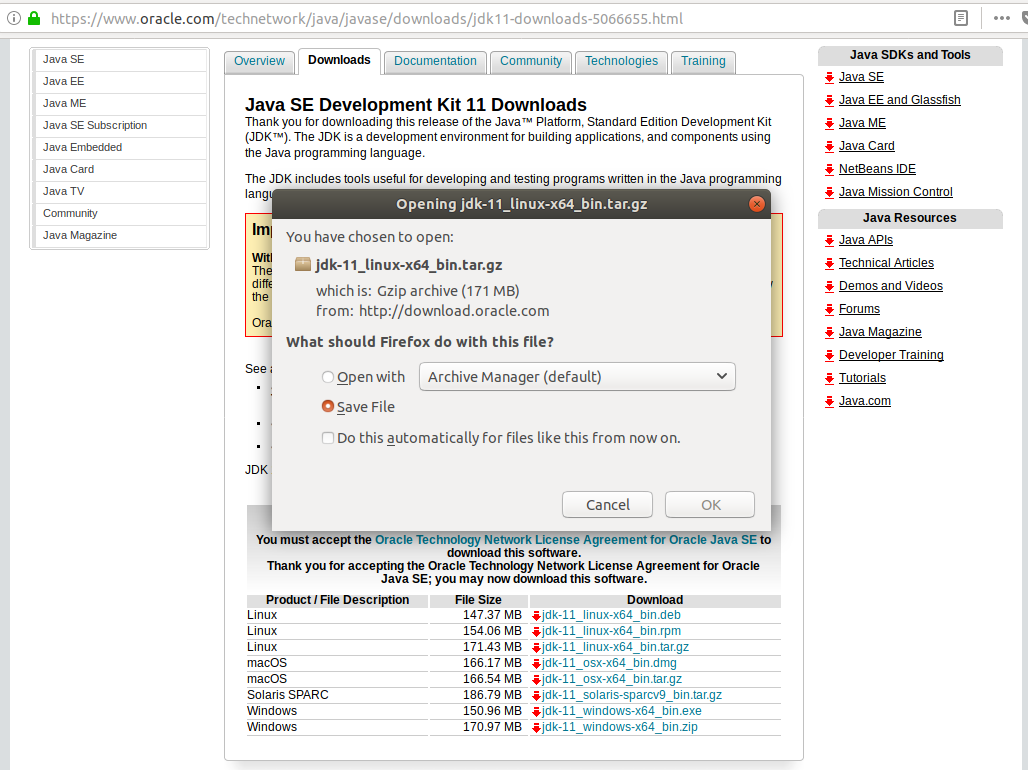Click red arrow beside Java Magazine resource link
The width and height of the screenshot is (1028, 770).
[829, 333]
